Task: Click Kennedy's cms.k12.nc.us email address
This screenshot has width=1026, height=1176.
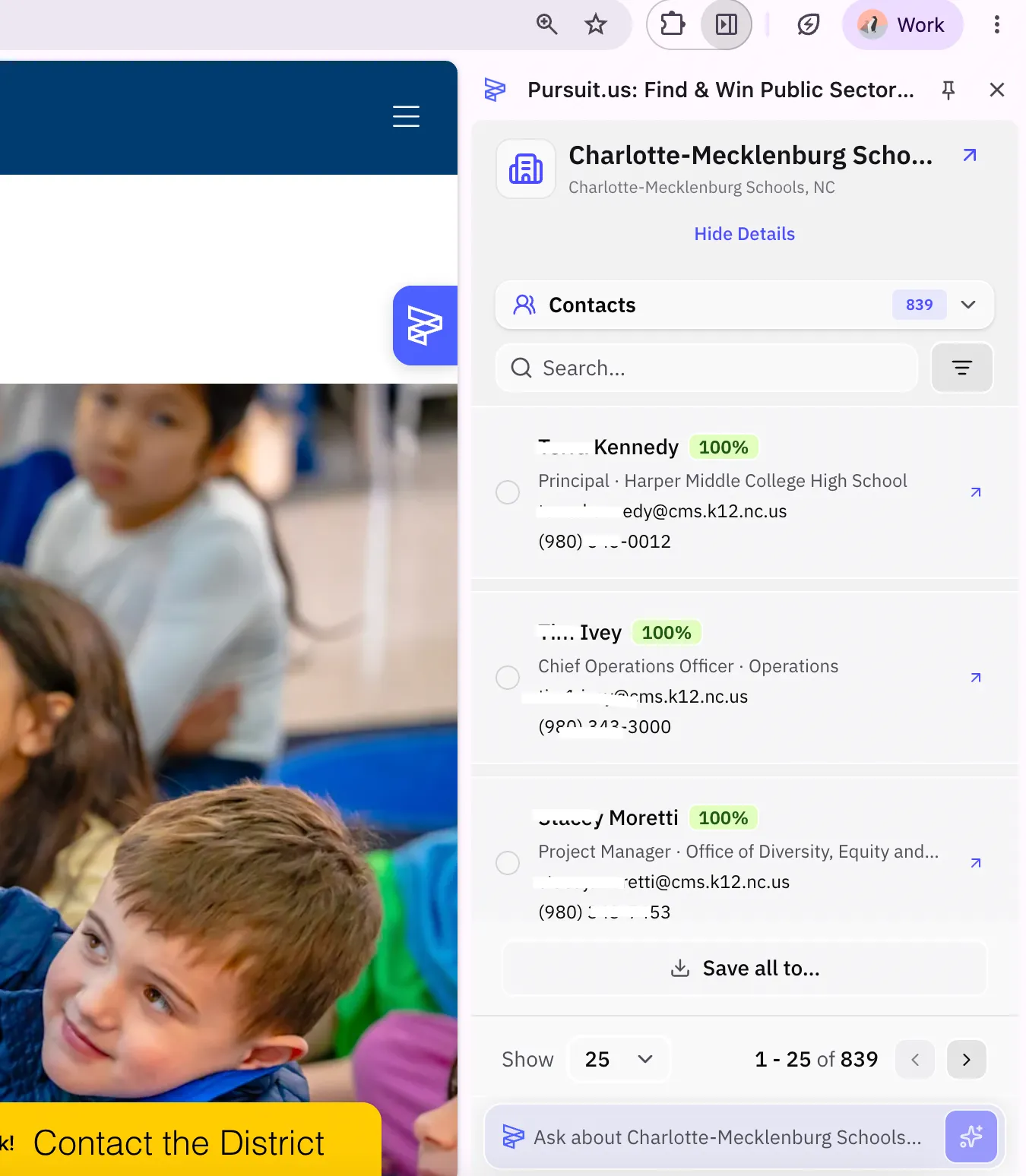Action: tap(663, 511)
